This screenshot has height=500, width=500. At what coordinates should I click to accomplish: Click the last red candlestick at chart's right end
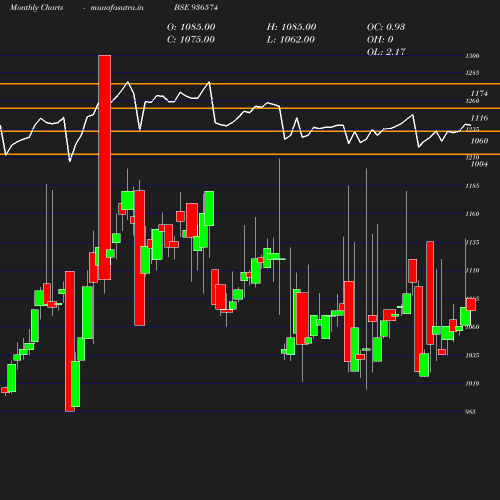click(x=471, y=305)
